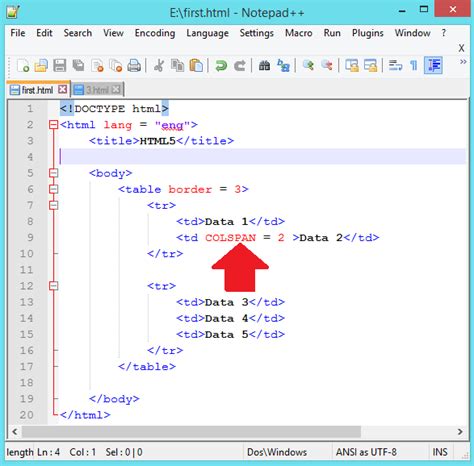474x466 pixels.
Task: Open the File menu
Action: pyautogui.click(x=18, y=33)
